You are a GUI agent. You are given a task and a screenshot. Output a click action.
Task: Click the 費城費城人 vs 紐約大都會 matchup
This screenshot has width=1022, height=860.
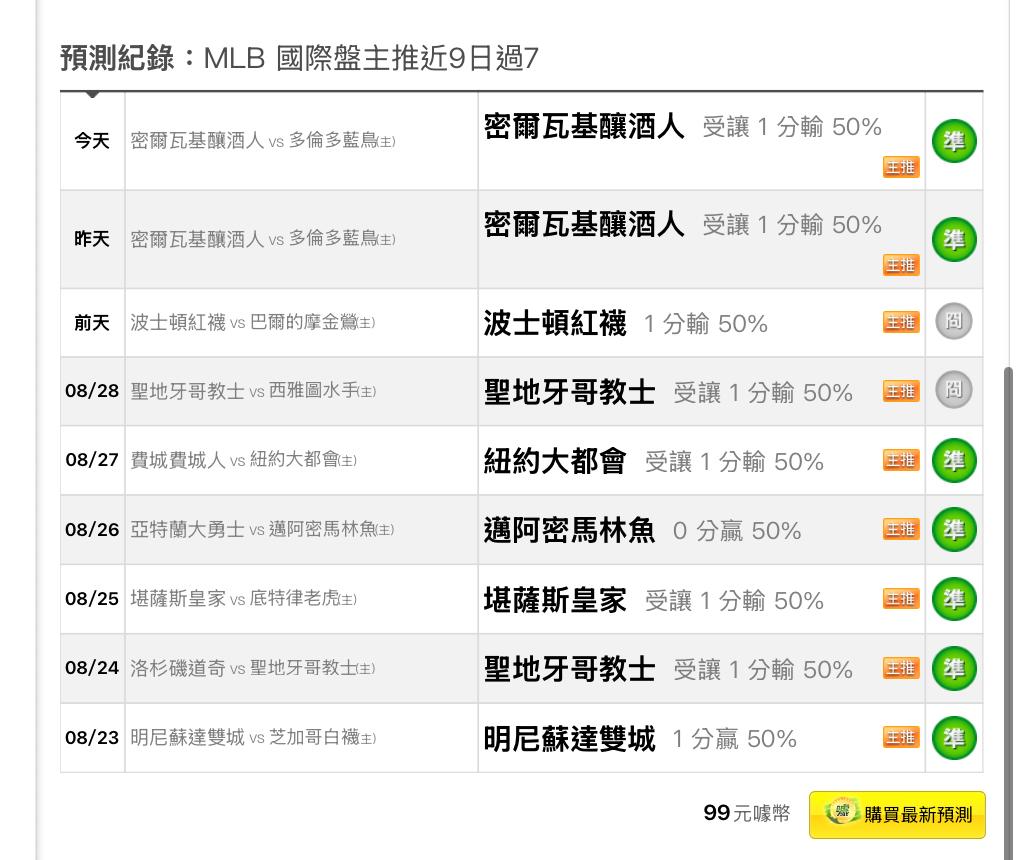243,460
